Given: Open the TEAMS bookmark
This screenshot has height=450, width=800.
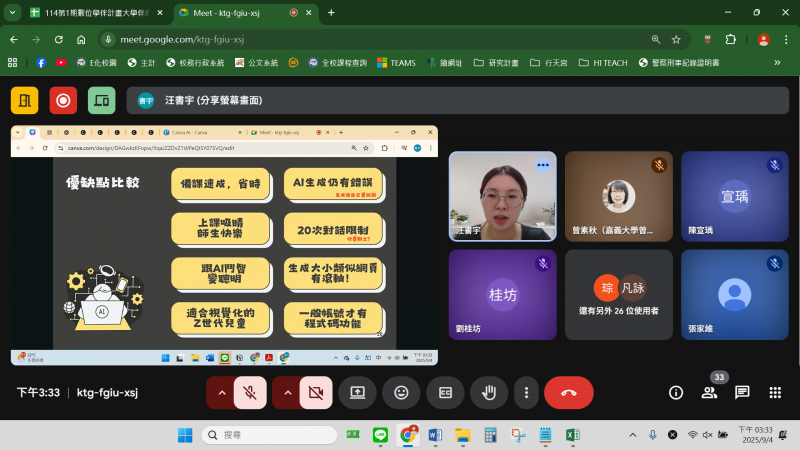Looking at the screenshot, I should 396,62.
